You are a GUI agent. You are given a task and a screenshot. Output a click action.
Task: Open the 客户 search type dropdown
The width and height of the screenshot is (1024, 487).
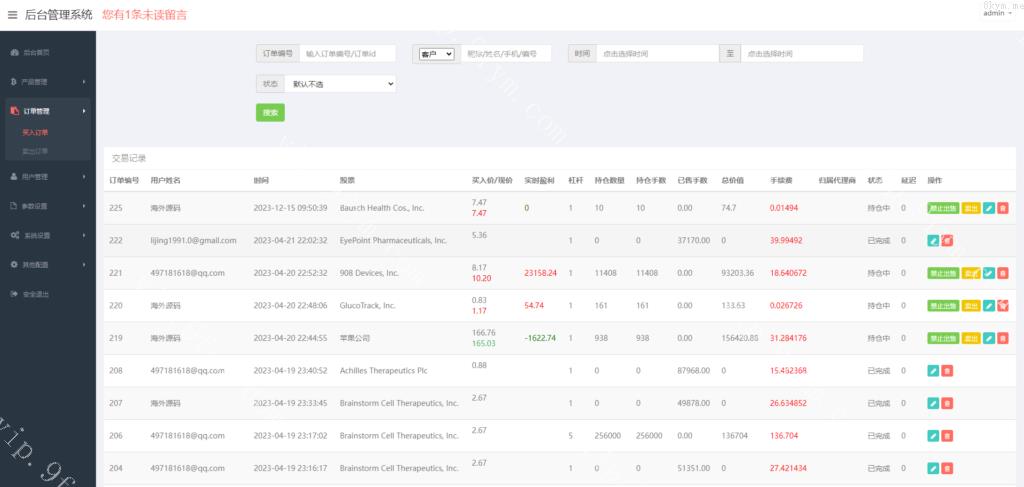[x=436, y=54]
